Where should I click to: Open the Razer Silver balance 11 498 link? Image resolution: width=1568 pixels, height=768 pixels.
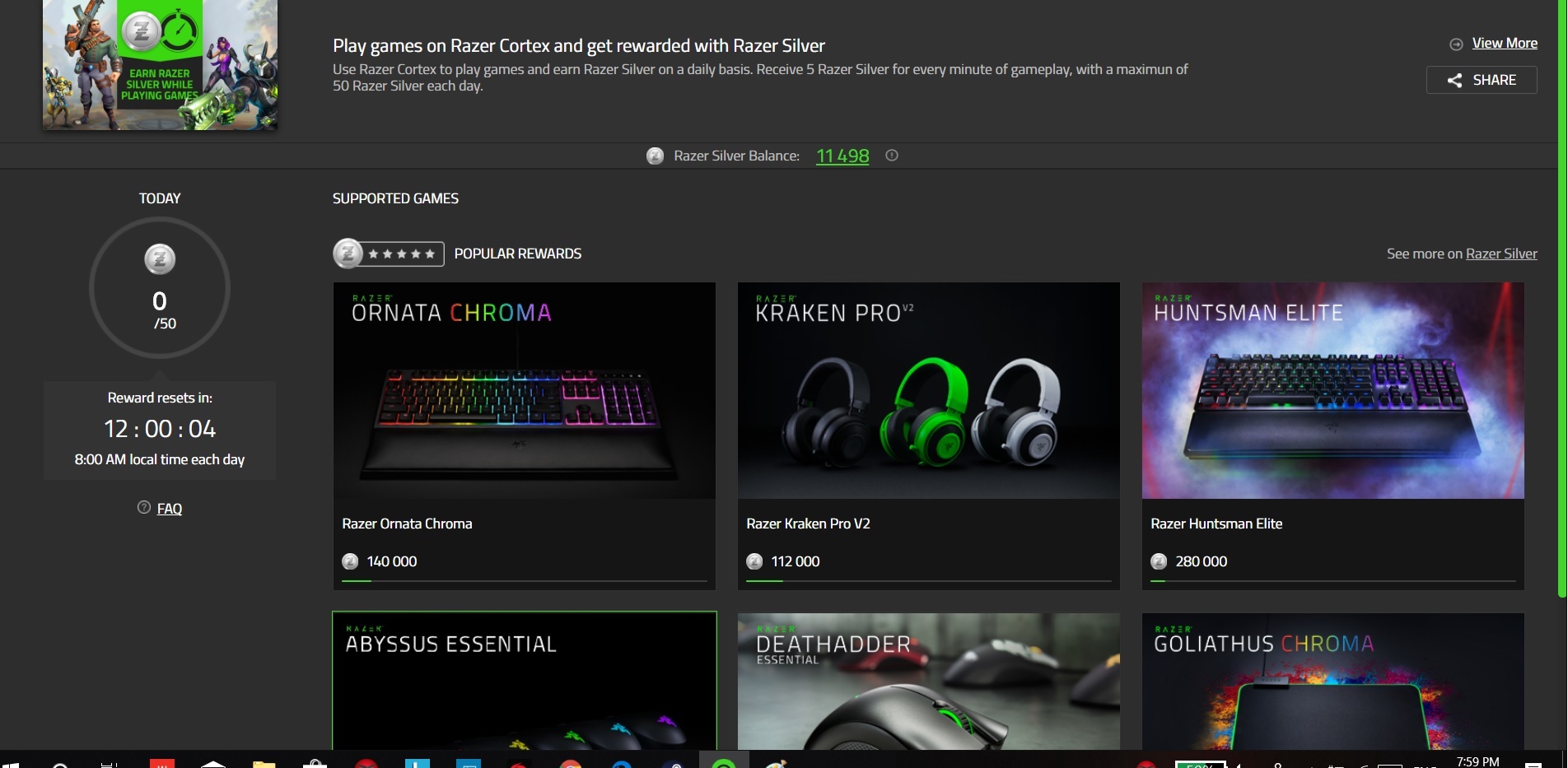(842, 156)
